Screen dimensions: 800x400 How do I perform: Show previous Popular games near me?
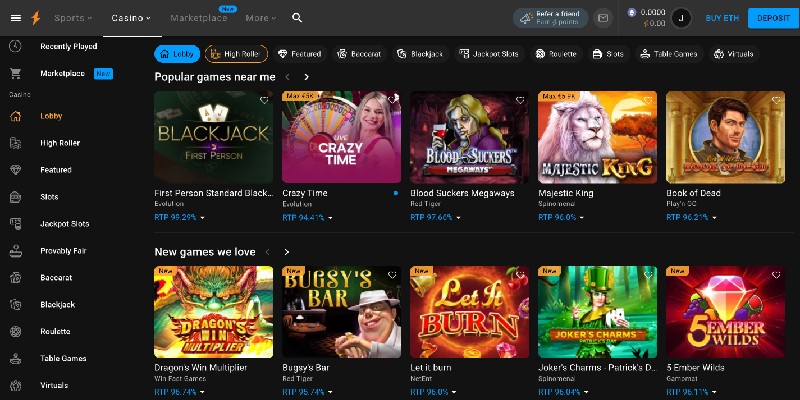click(288, 77)
